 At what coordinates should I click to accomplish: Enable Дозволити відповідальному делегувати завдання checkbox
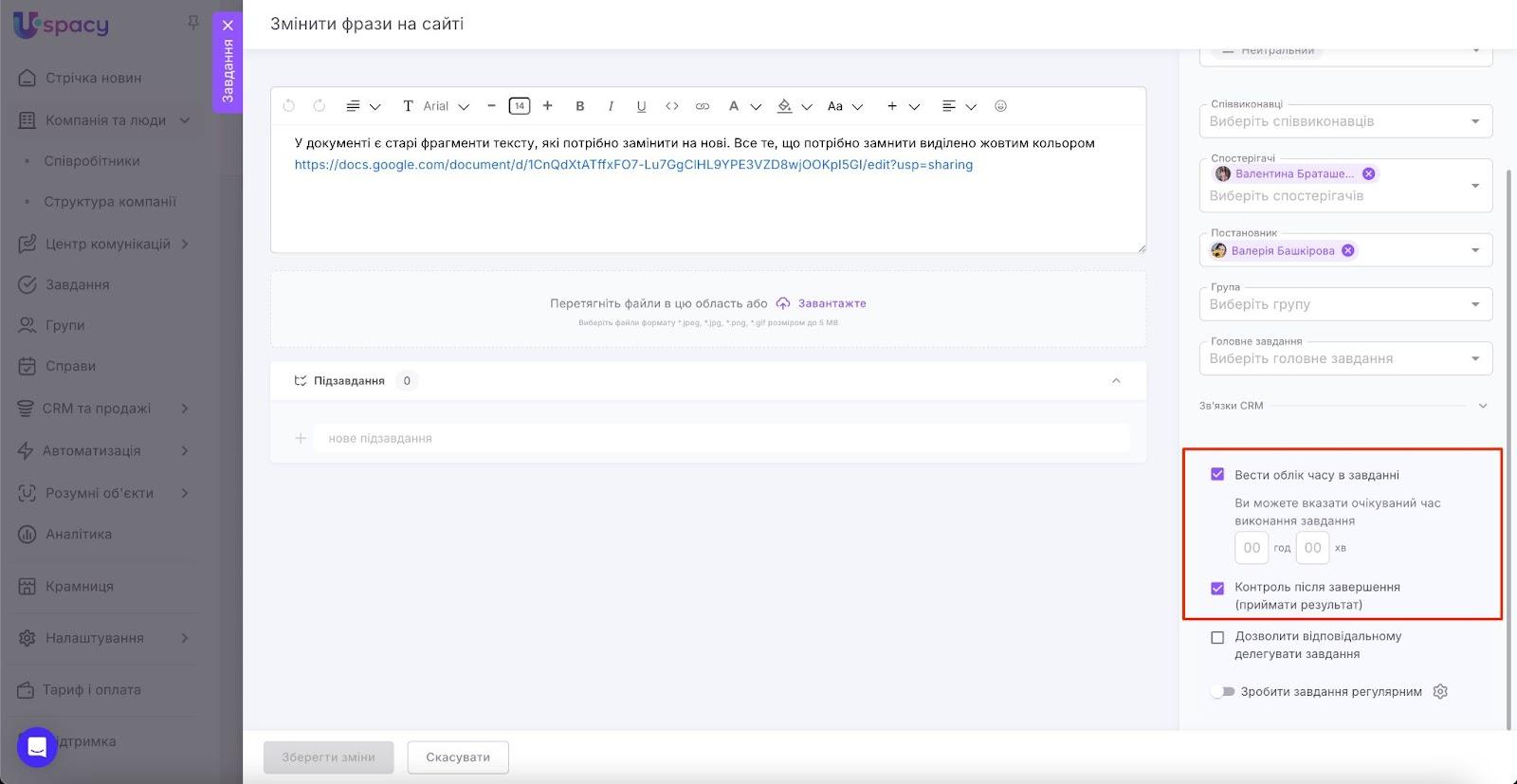pos(1217,637)
